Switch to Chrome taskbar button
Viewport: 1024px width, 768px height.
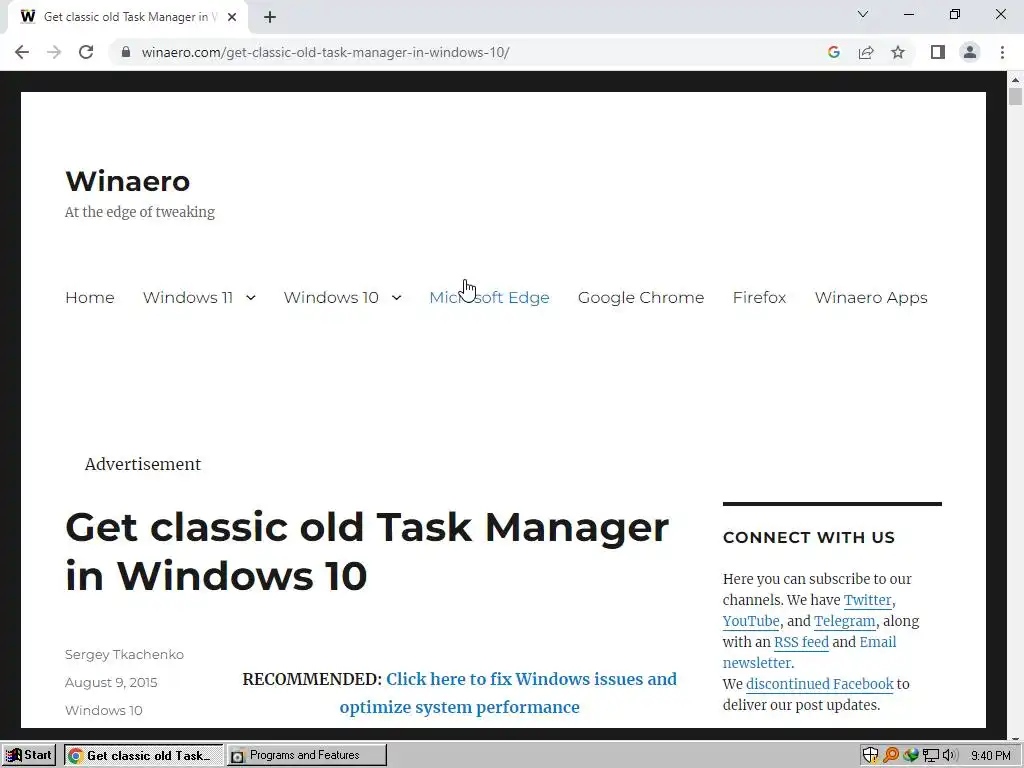point(144,755)
